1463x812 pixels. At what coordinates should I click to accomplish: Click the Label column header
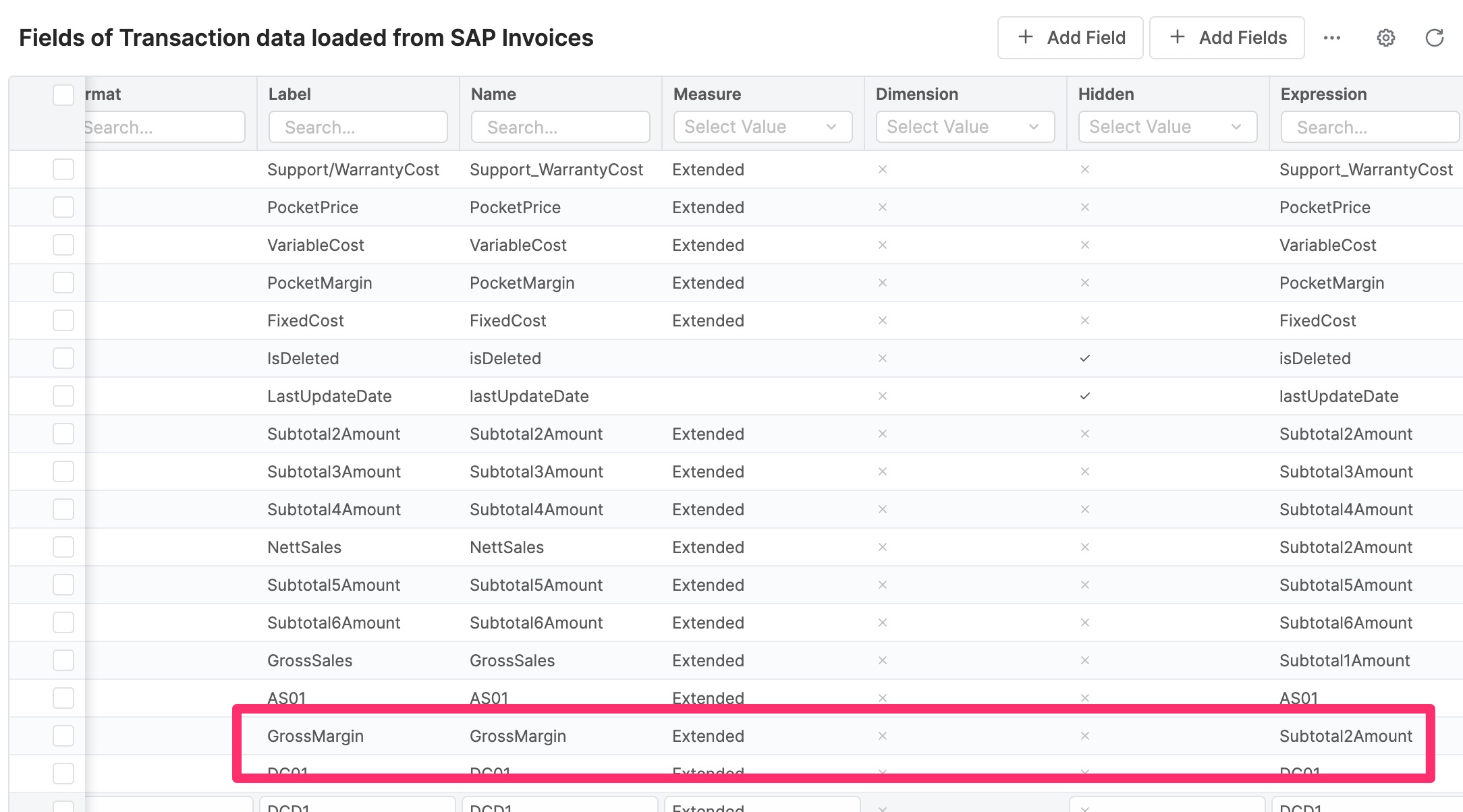[x=289, y=94]
